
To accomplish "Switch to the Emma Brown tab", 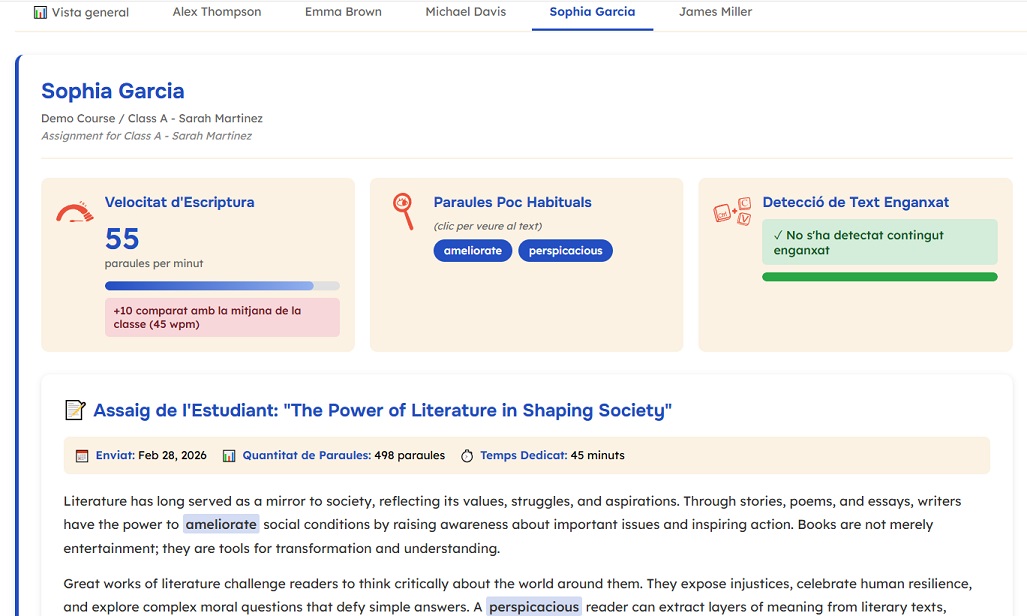I will [343, 12].
